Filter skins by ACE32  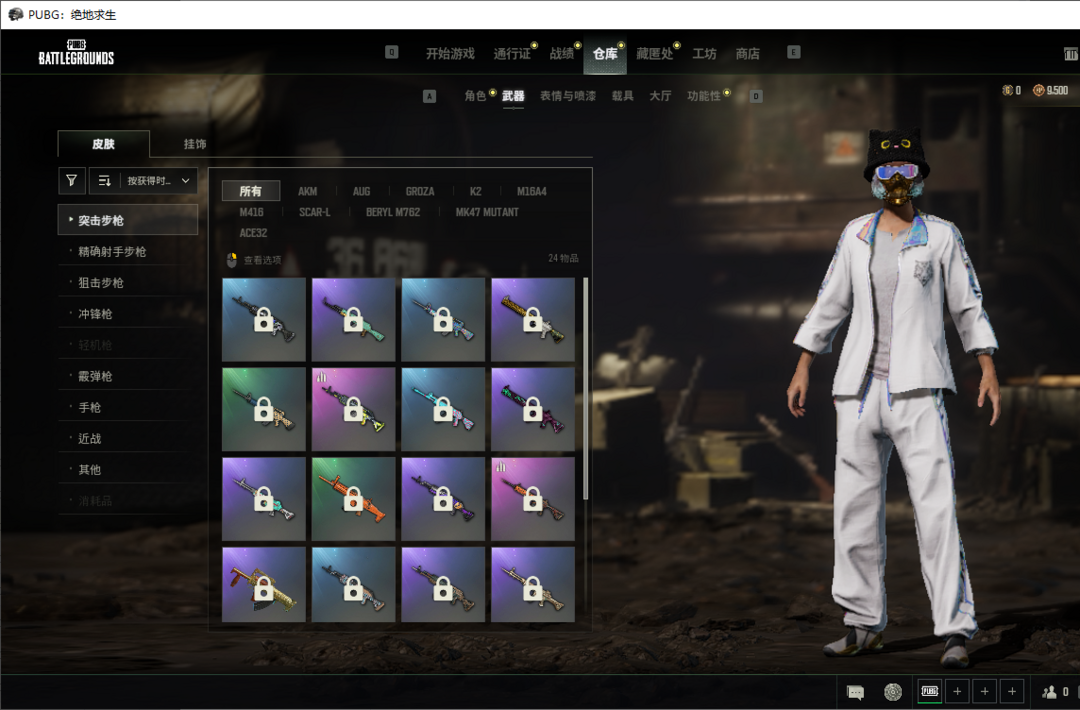[253, 233]
